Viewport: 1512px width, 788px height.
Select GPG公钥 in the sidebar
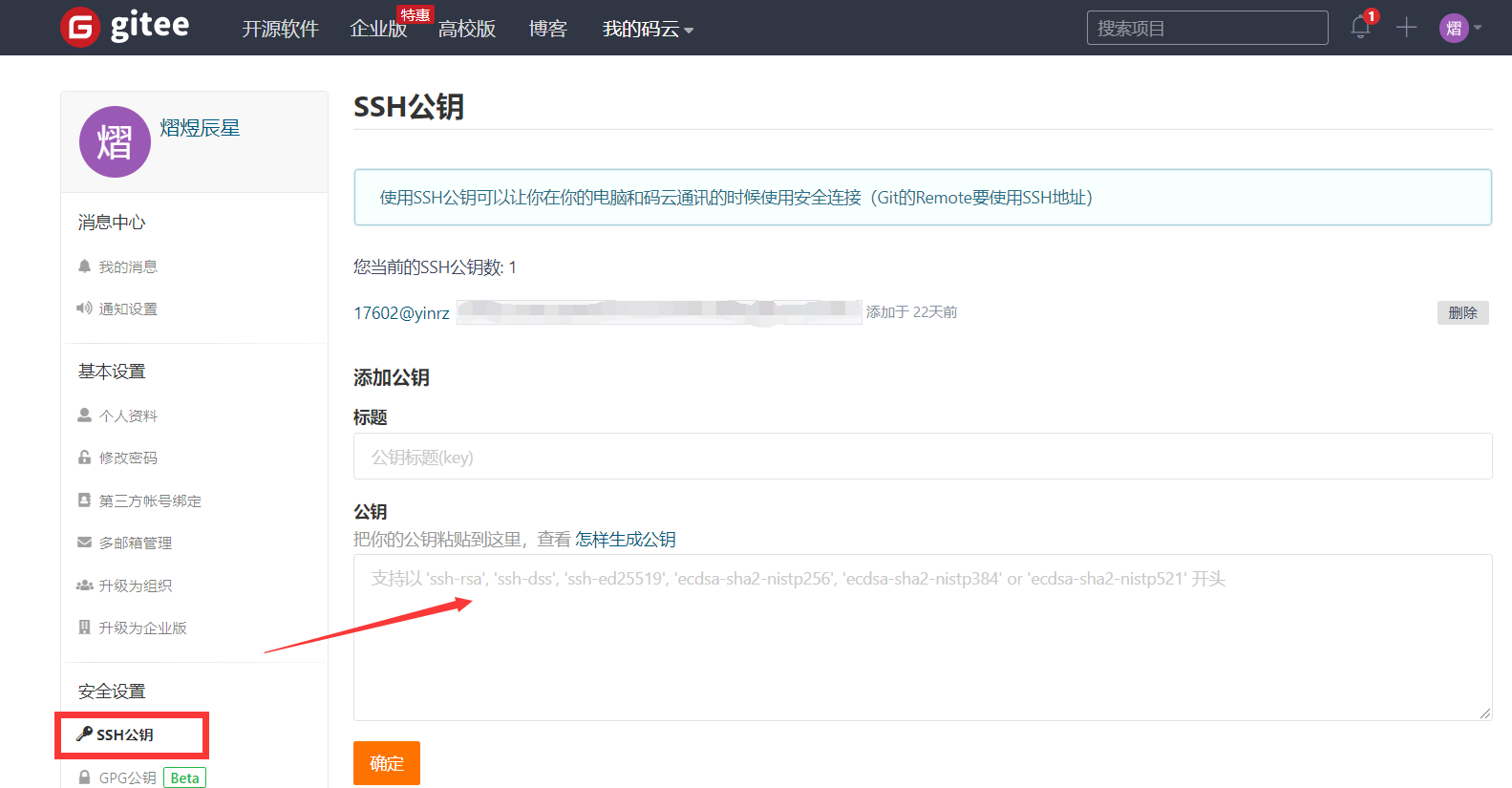coord(127,777)
